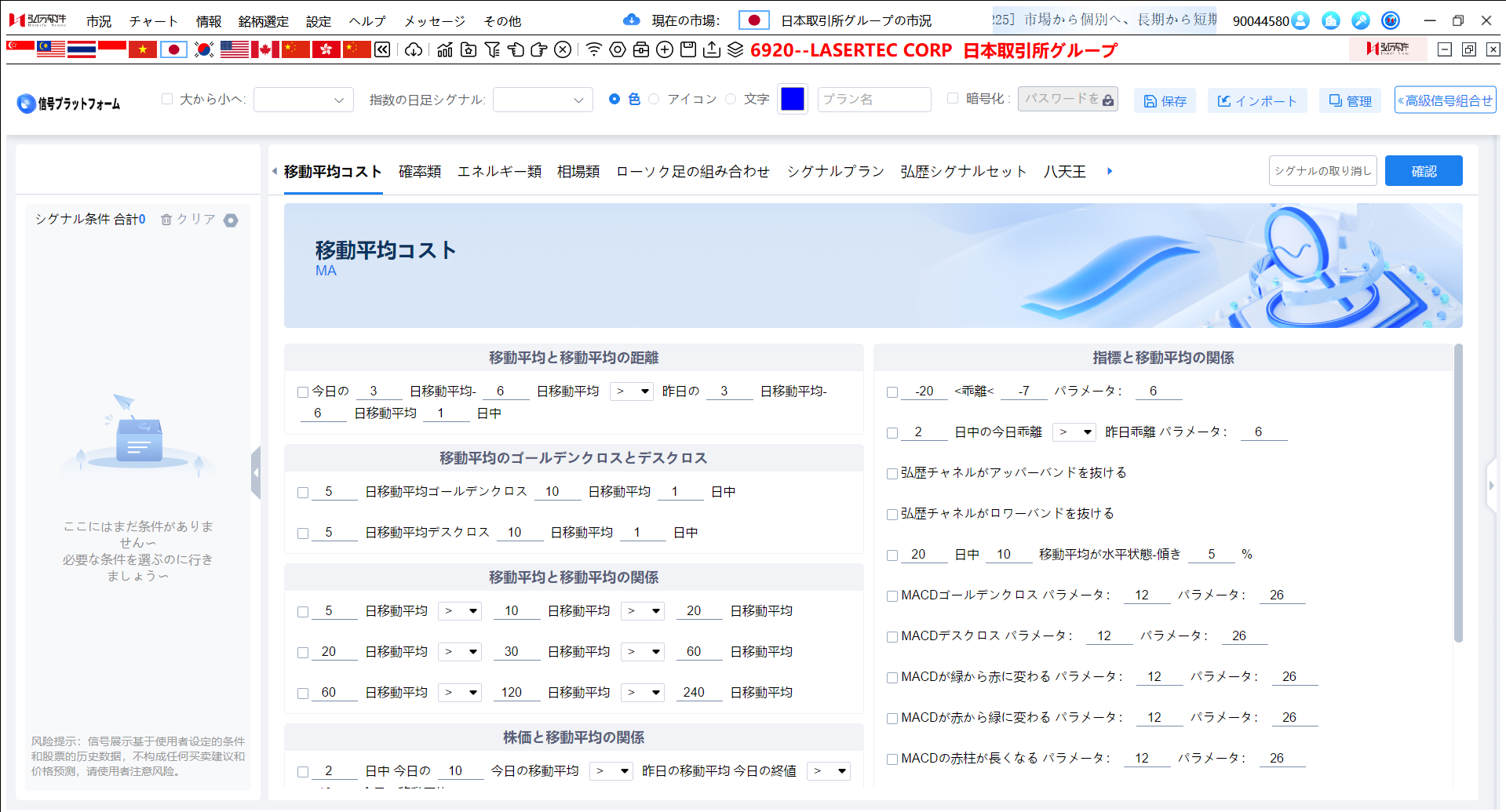Click the cloud download toolbar icon
Viewport: 1506px width, 812px height.
click(414, 50)
